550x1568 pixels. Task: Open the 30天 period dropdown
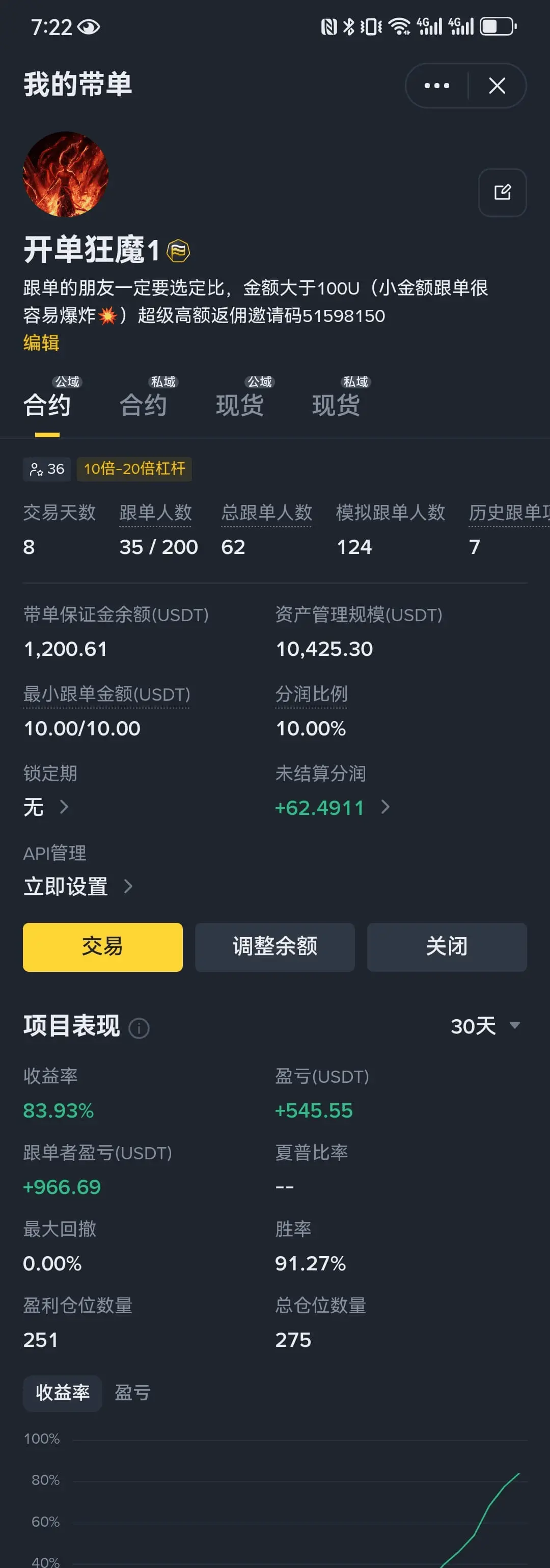pos(485,1026)
